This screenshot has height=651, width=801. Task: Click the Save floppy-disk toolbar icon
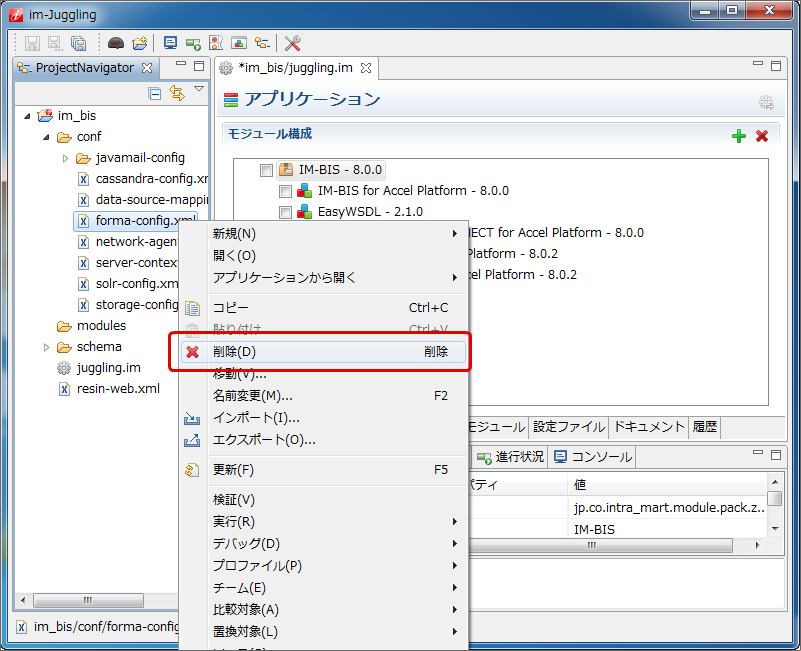32,43
